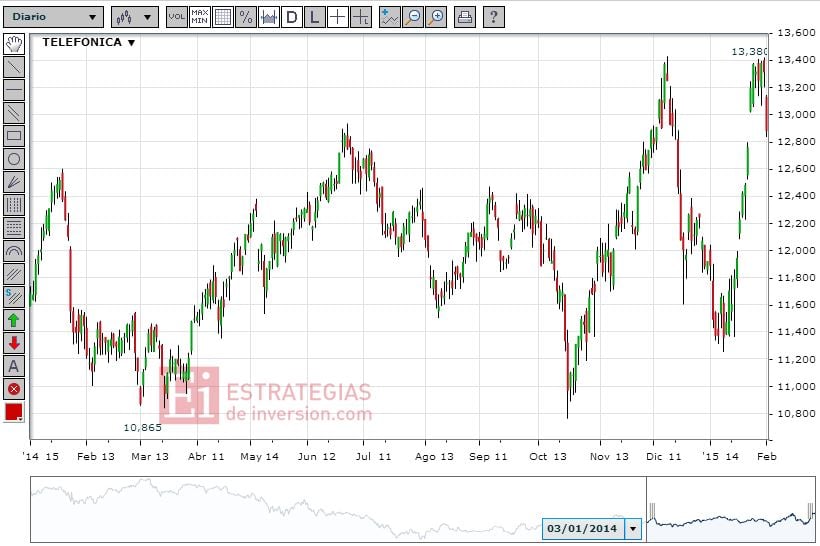Select the S speed lines tool
The width and height of the screenshot is (820, 546).
(x=14, y=297)
